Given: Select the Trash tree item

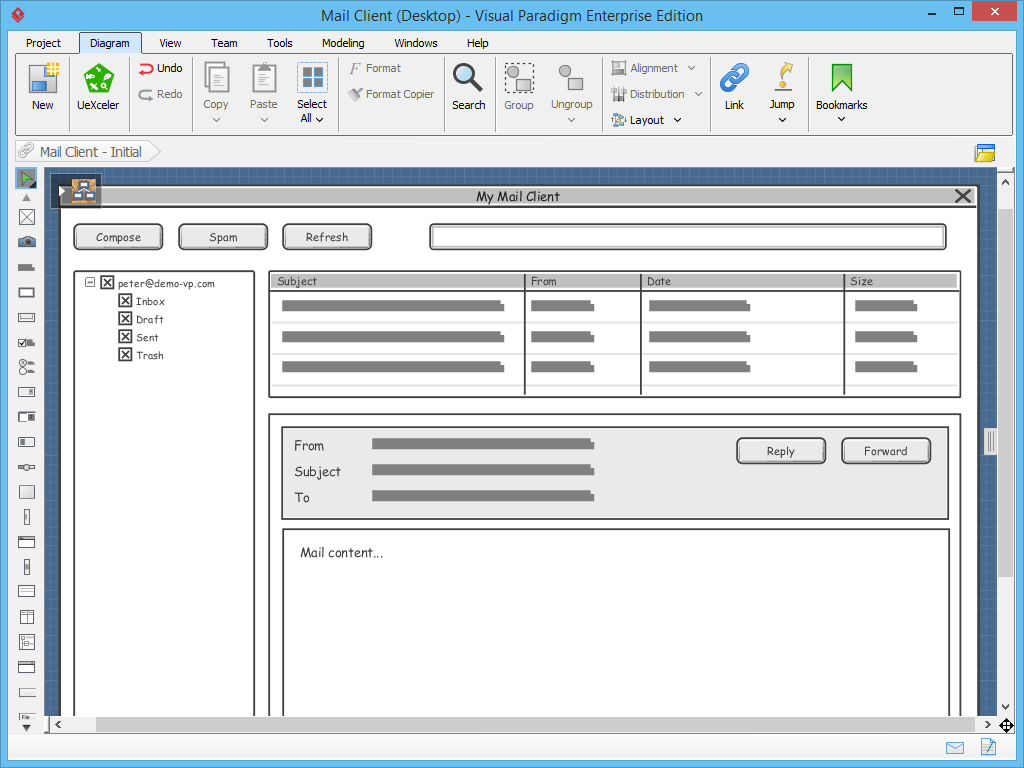Looking at the screenshot, I should click(141, 355).
